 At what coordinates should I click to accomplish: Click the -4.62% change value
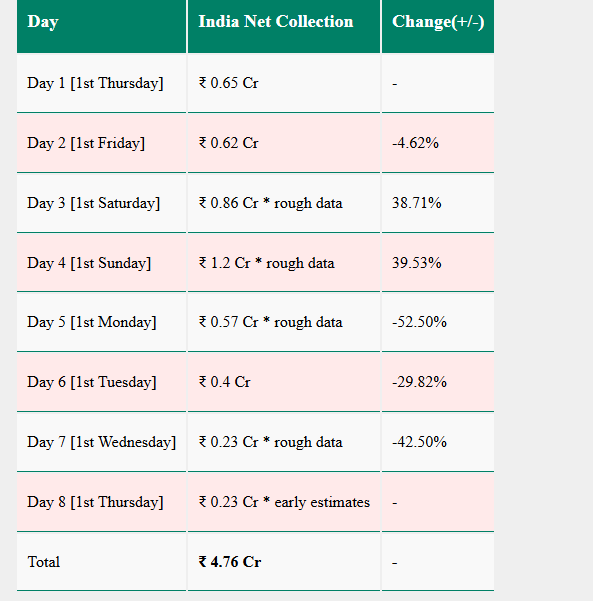(415, 143)
